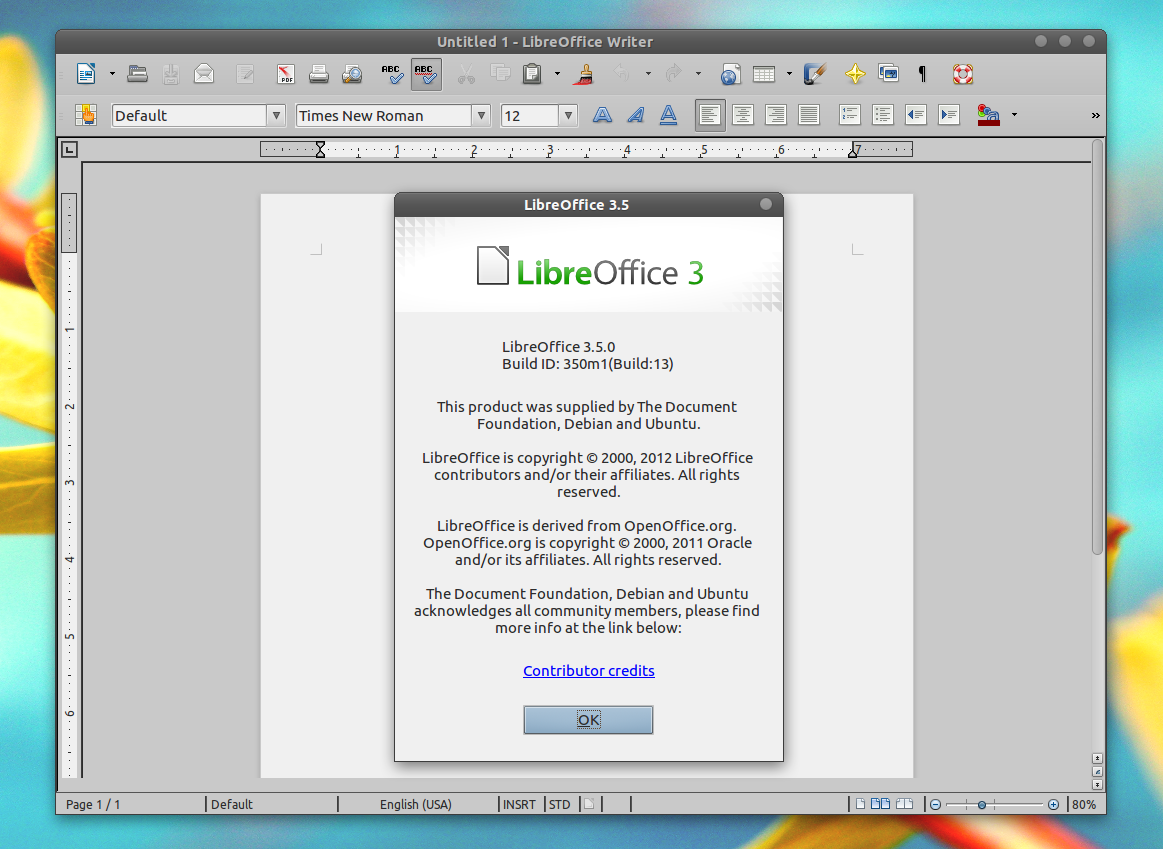This screenshot has width=1163, height=849.
Task: Expand the Paste options arrow
Action: 557,73
